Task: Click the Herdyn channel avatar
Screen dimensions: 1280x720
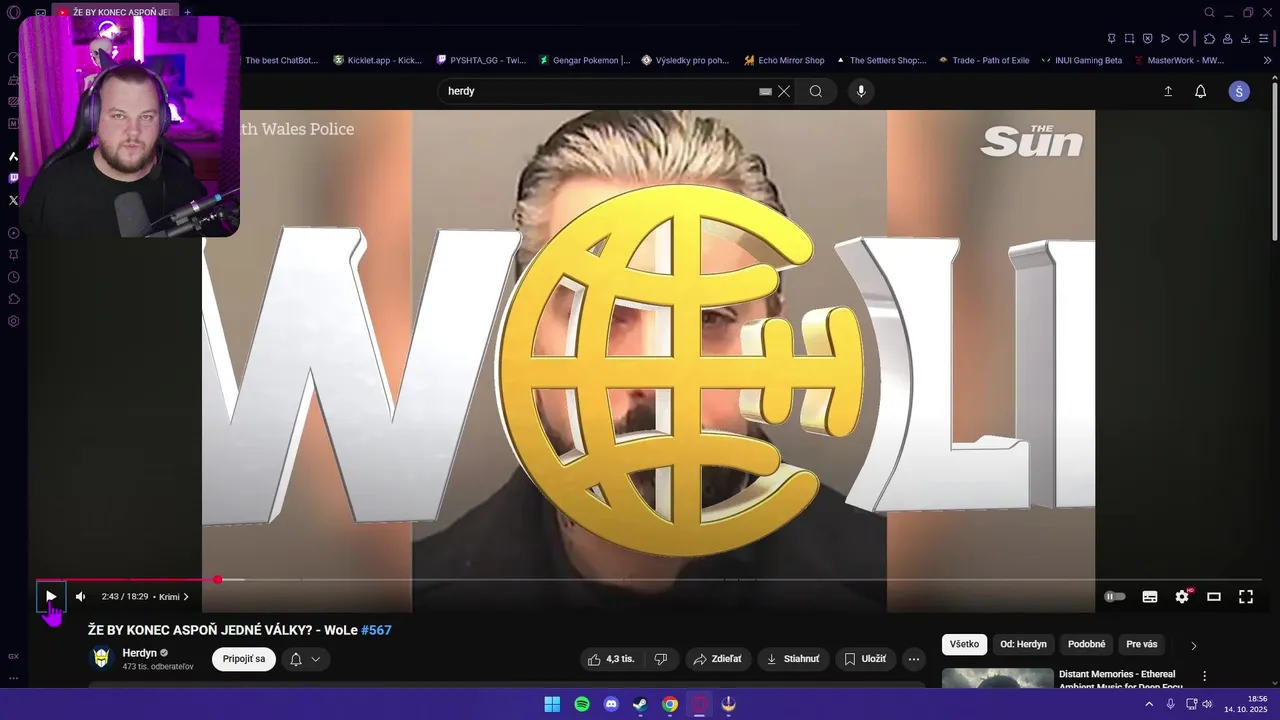Action: pyautogui.click(x=101, y=658)
